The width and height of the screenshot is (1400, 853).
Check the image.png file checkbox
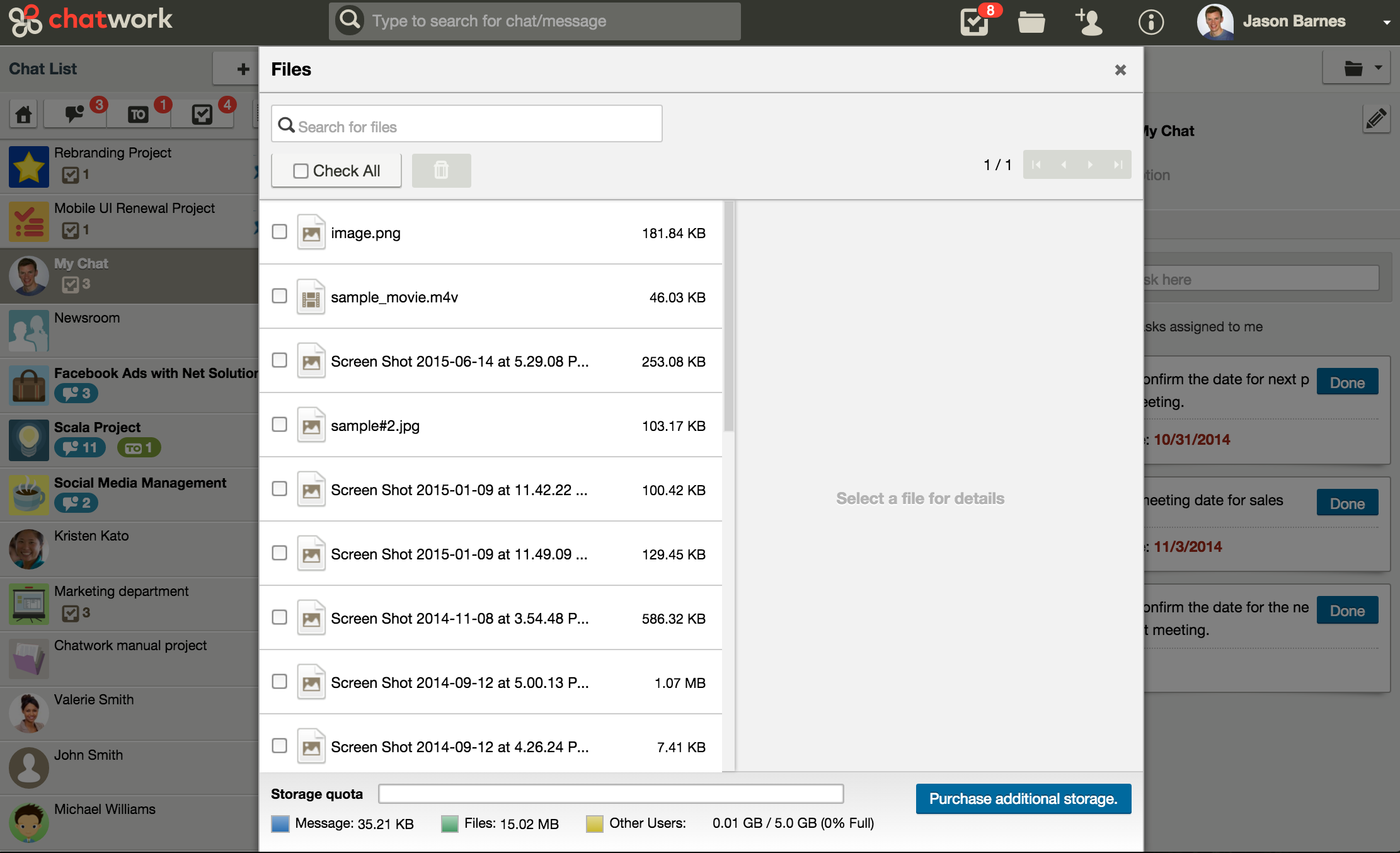[x=279, y=232]
